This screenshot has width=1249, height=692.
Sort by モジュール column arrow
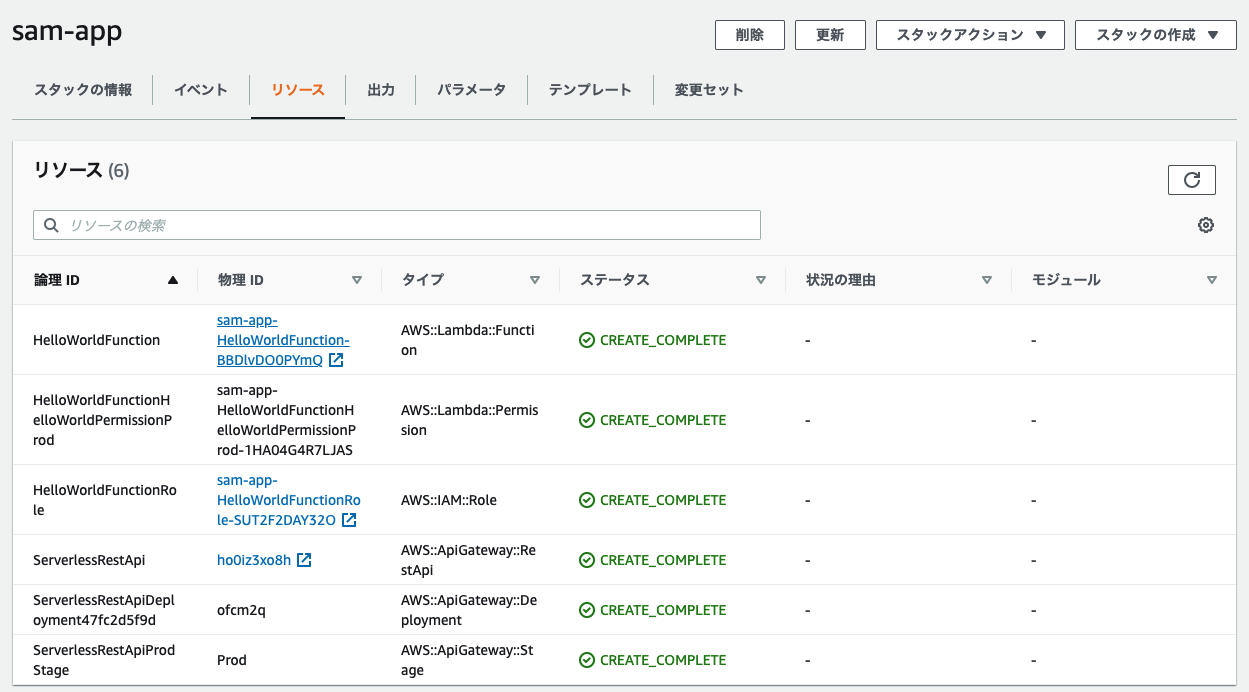[1212, 280]
